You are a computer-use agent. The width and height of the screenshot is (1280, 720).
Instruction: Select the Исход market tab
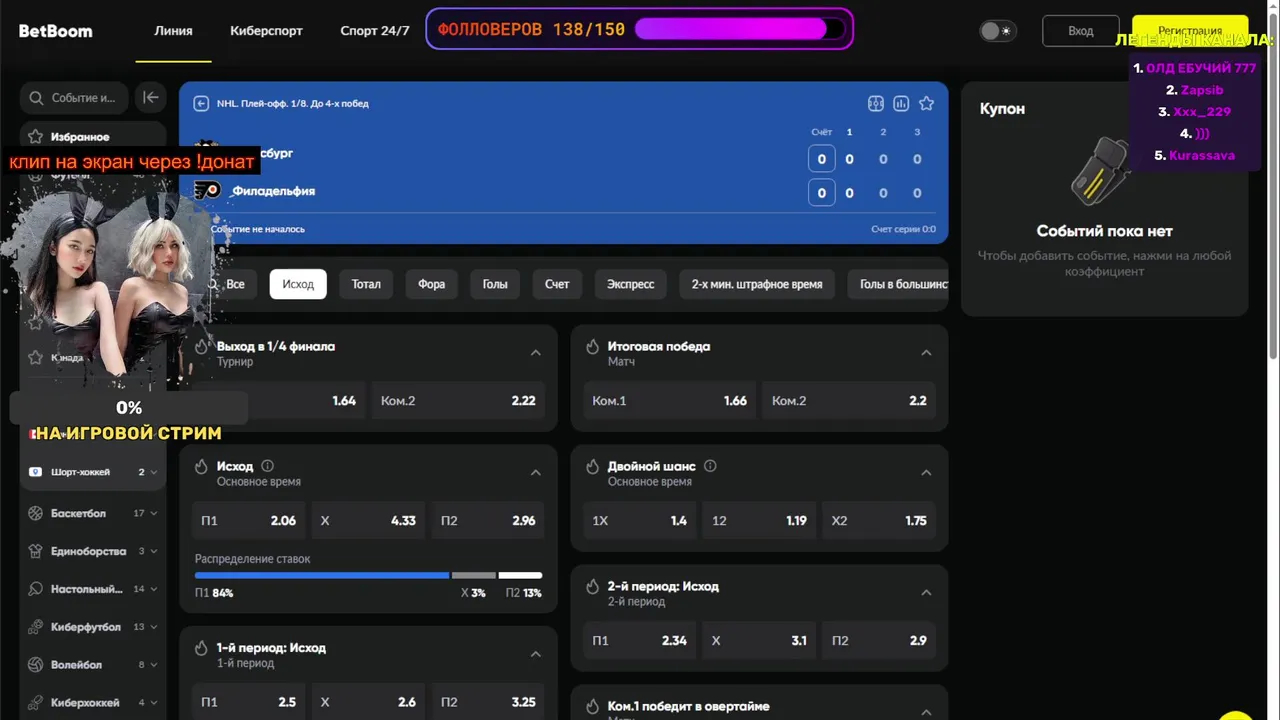pyautogui.click(x=298, y=284)
